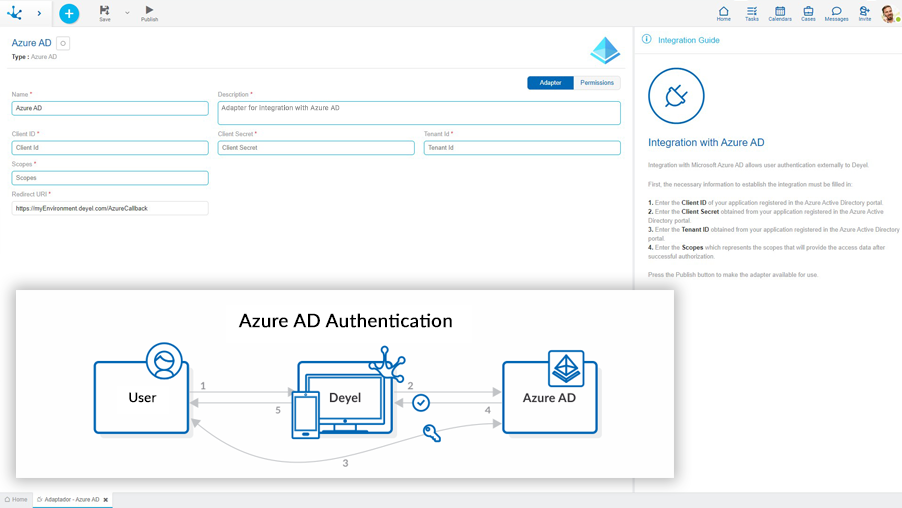Click the Scopes input field

pyautogui.click(x=110, y=178)
